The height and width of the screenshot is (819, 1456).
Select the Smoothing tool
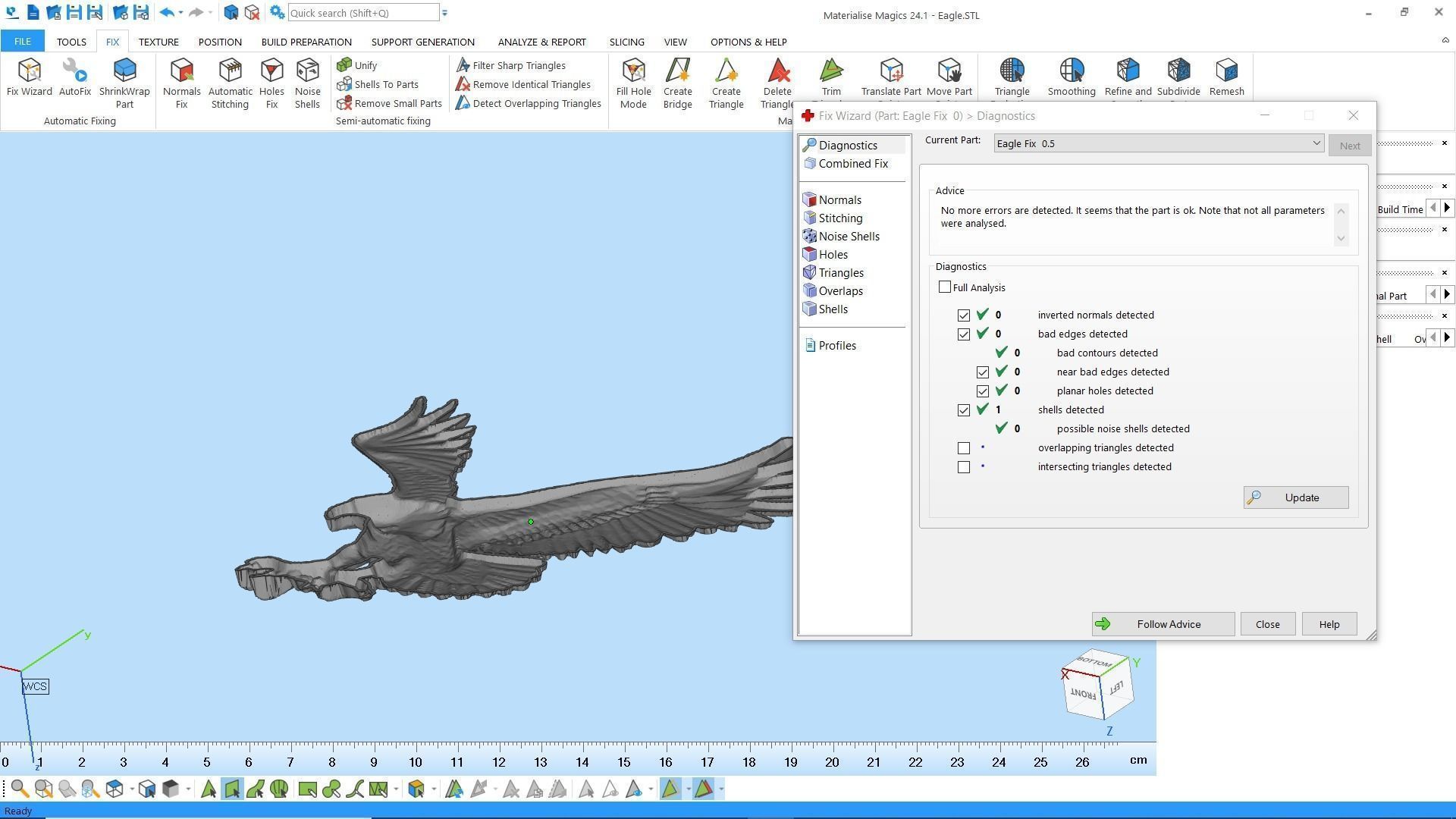(1071, 72)
